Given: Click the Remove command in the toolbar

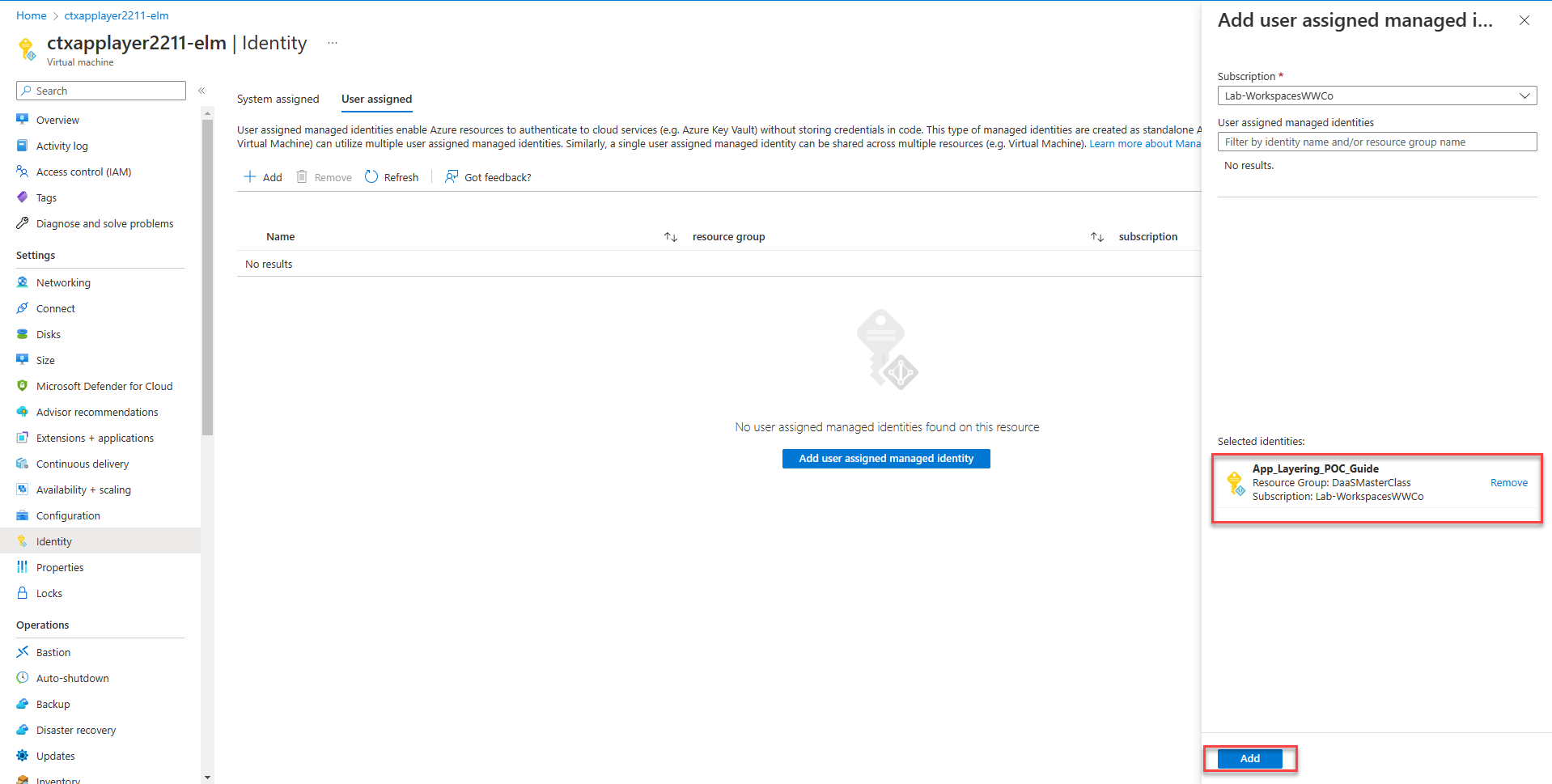Looking at the screenshot, I should (x=324, y=177).
